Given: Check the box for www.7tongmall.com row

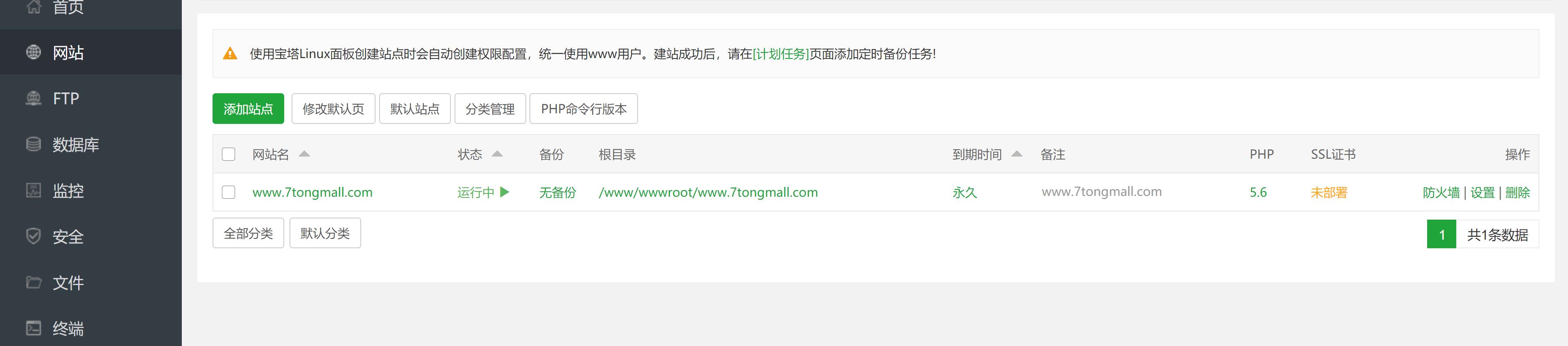Looking at the screenshot, I should coord(228,192).
